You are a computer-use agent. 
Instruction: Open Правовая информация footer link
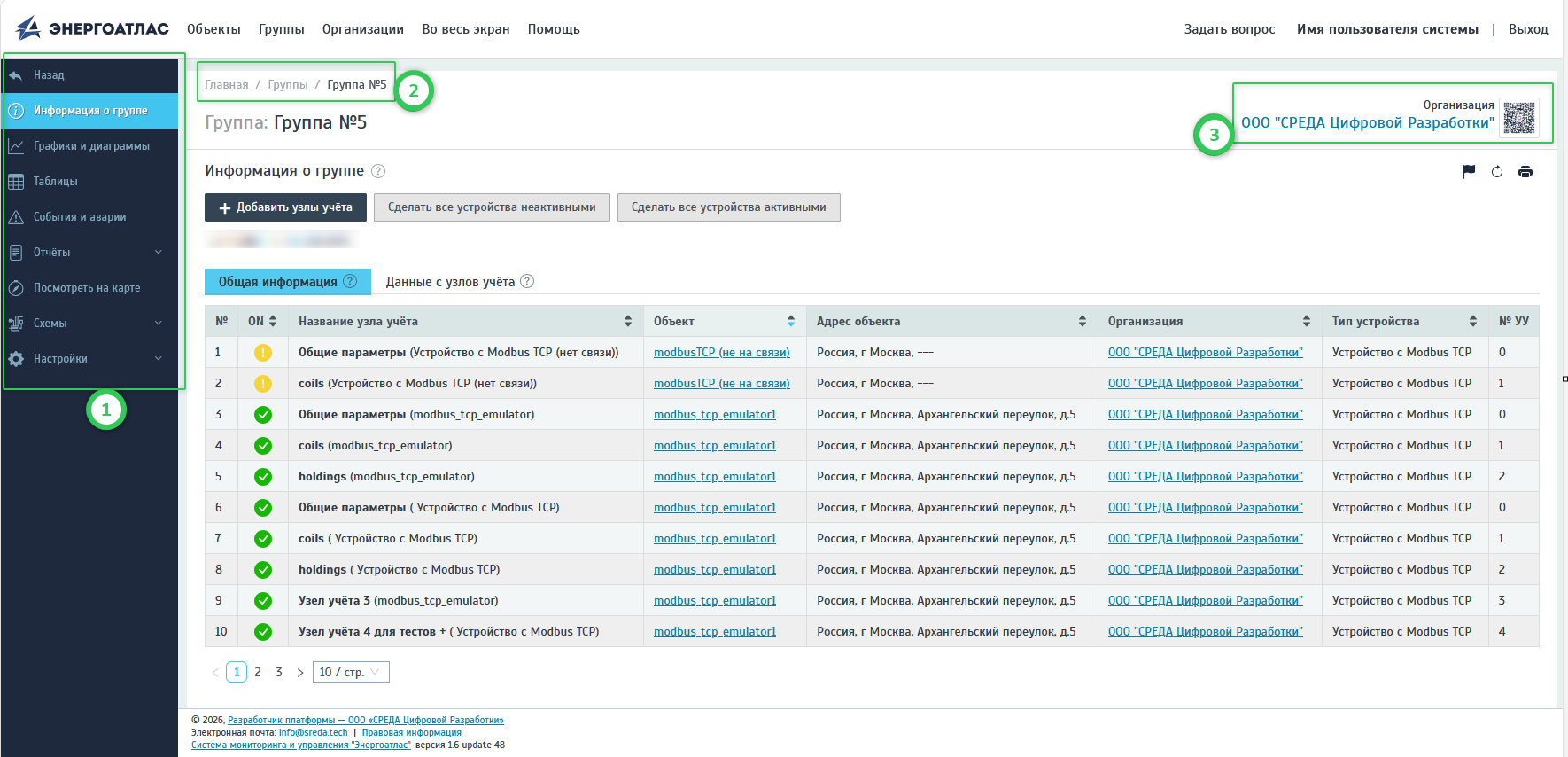point(412,732)
